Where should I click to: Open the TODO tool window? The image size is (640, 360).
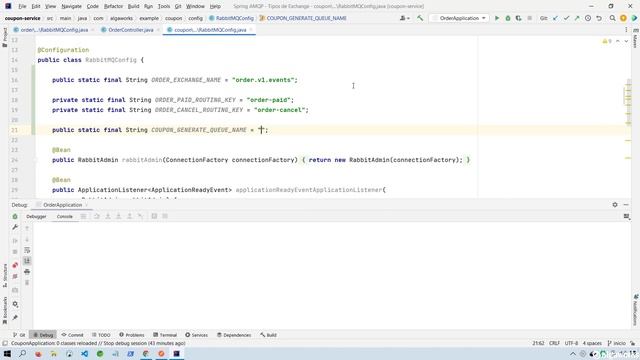101,335
